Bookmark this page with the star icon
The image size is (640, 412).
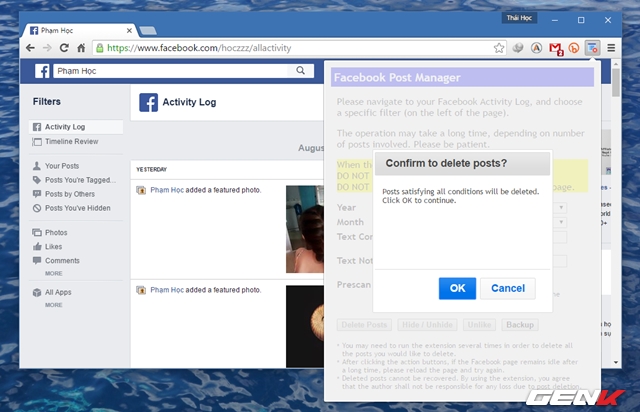[x=499, y=47]
